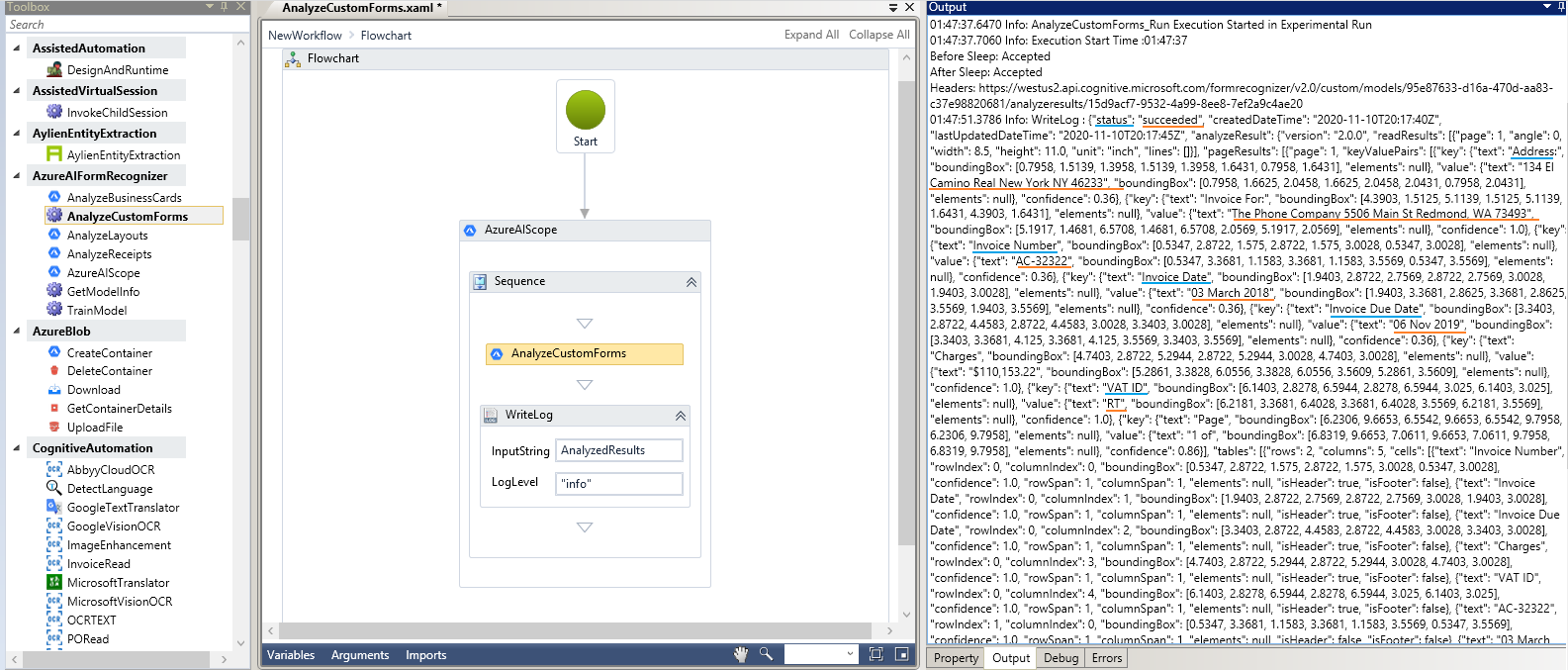
Task: Collapse the AzureAIFormRecognizer toolbox category
Action: tap(16, 176)
